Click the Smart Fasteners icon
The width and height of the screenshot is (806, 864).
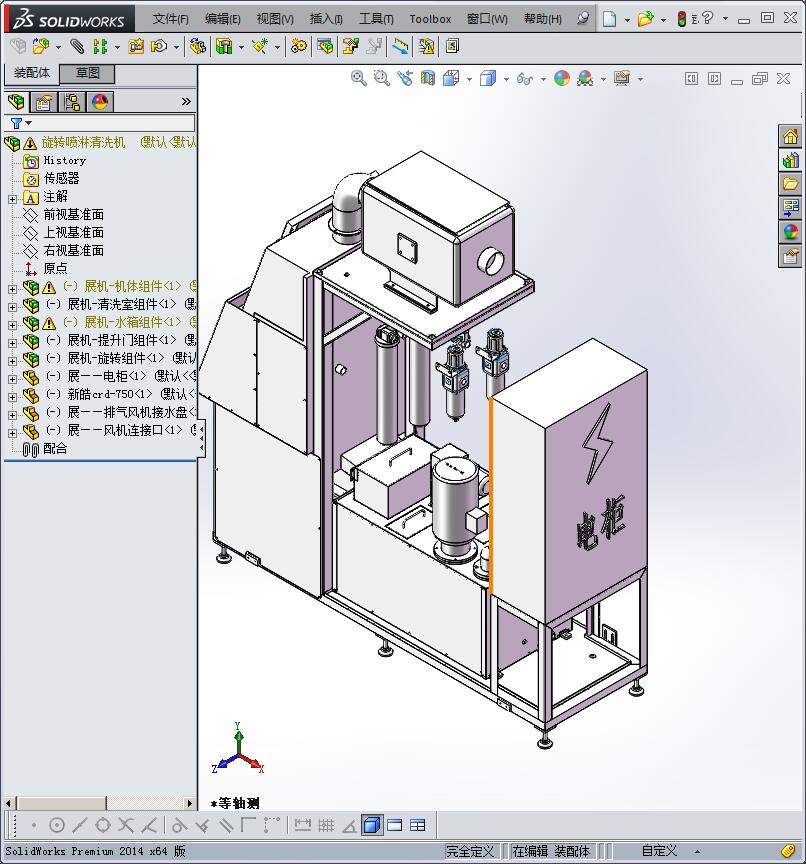(136, 46)
